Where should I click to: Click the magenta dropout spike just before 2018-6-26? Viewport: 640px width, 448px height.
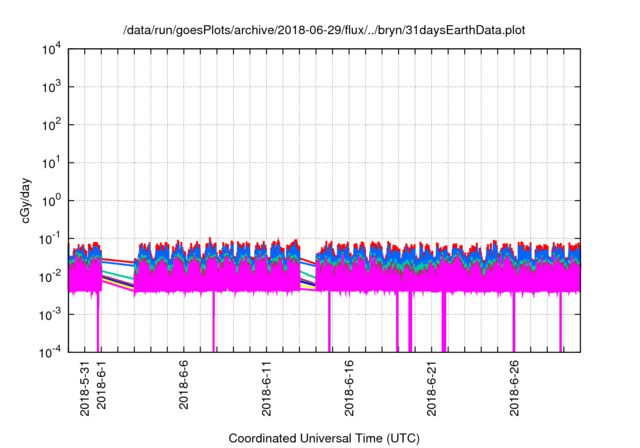coord(514,322)
